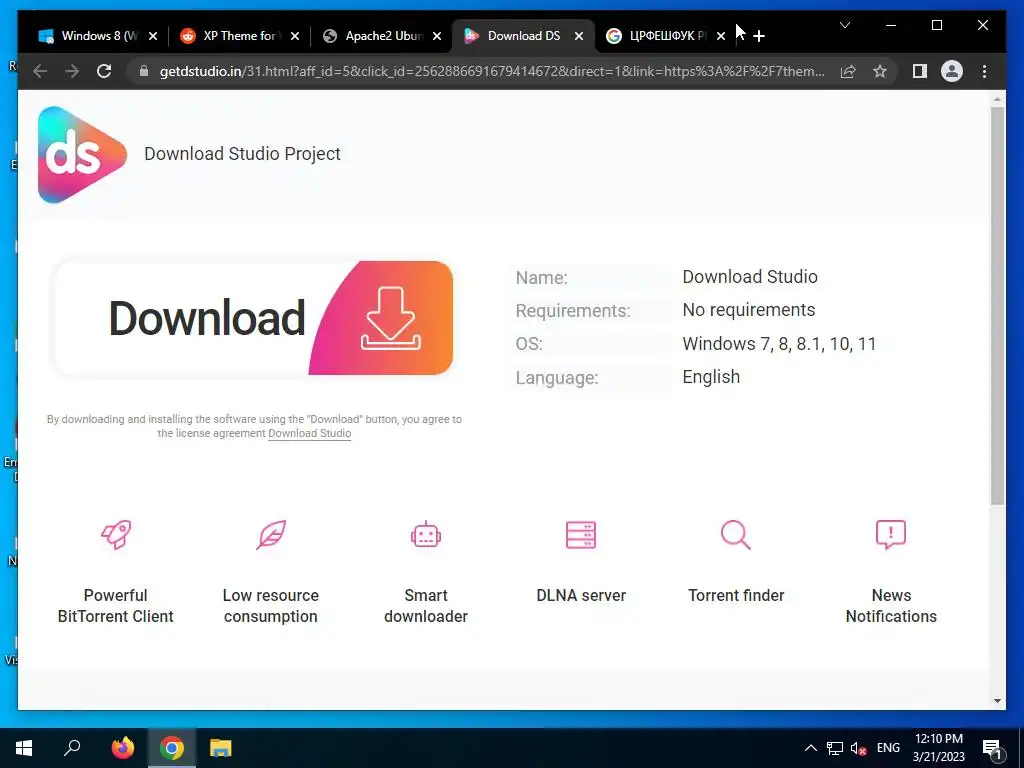The height and width of the screenshot is (768, 1024).
Task: Click the big Download button
Action: pyautogui.click(x=253, y=318)
